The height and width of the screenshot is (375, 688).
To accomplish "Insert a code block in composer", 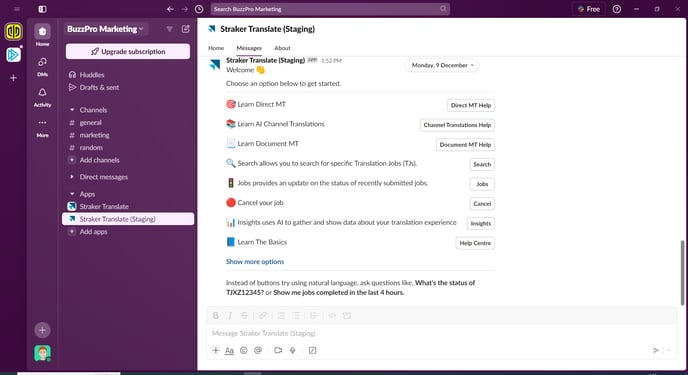I will (x=347, y=315).
